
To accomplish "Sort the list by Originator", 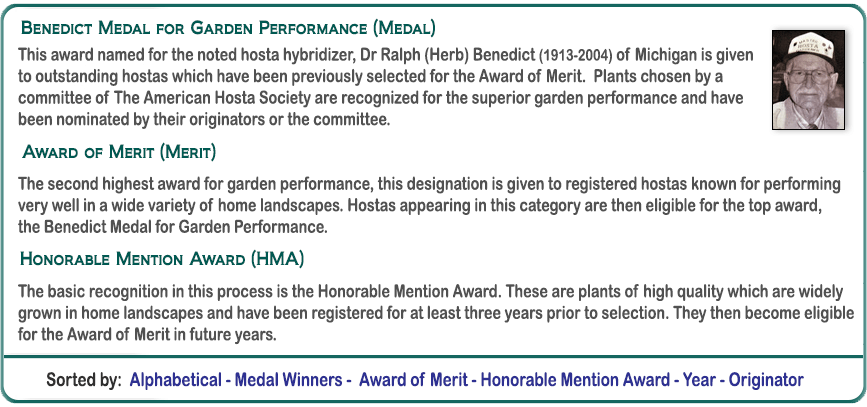I will [x=766, y=380].
